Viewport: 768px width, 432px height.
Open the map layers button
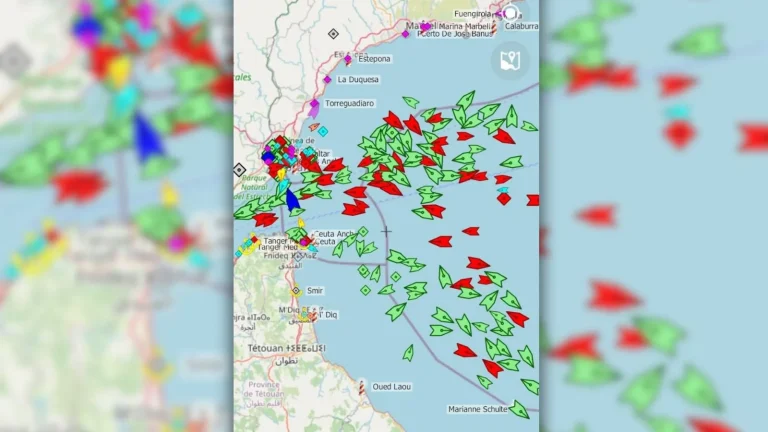pos(510,59)
